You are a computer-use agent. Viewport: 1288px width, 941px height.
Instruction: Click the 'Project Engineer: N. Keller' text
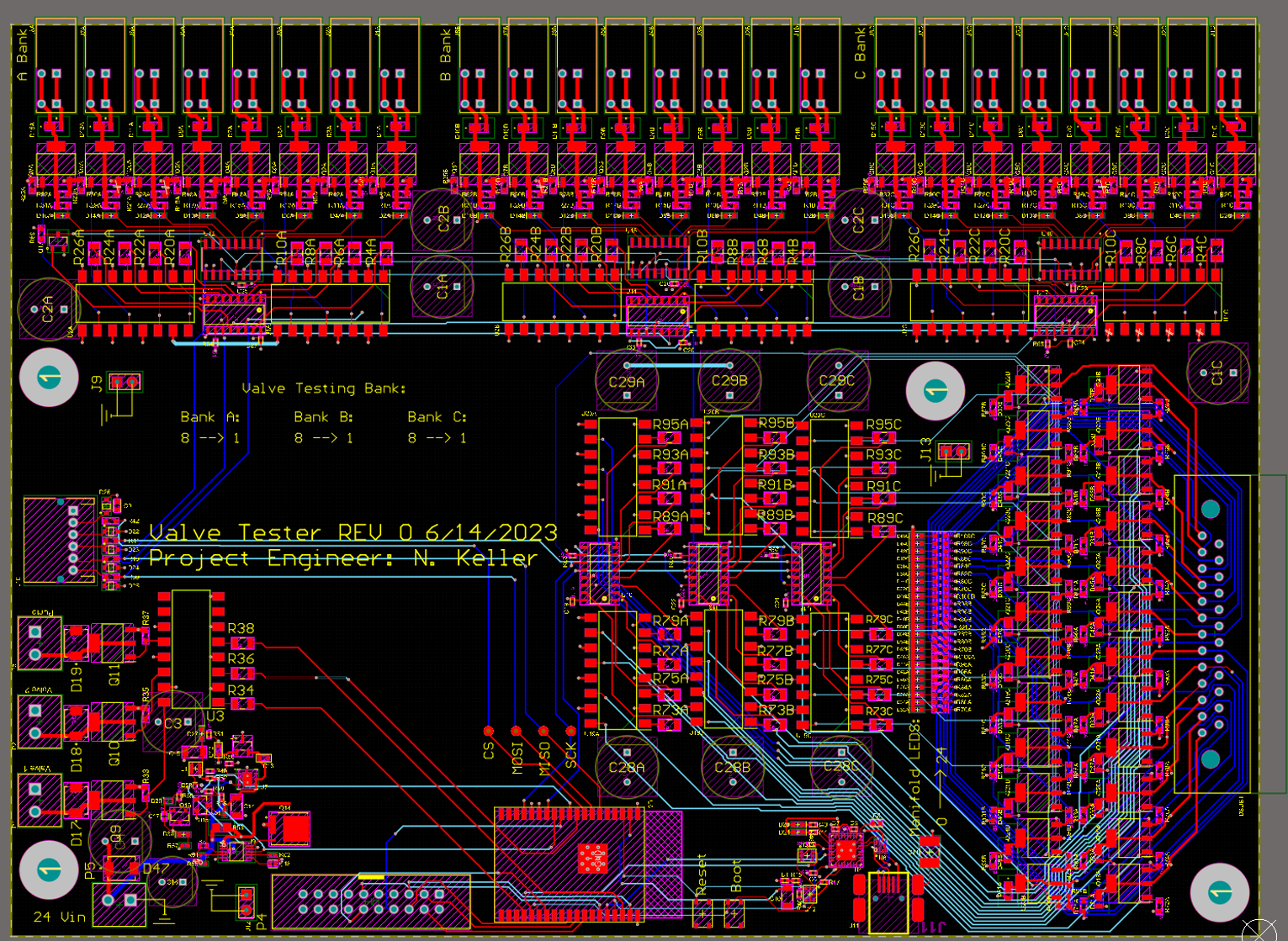click(x=343, y=558)
